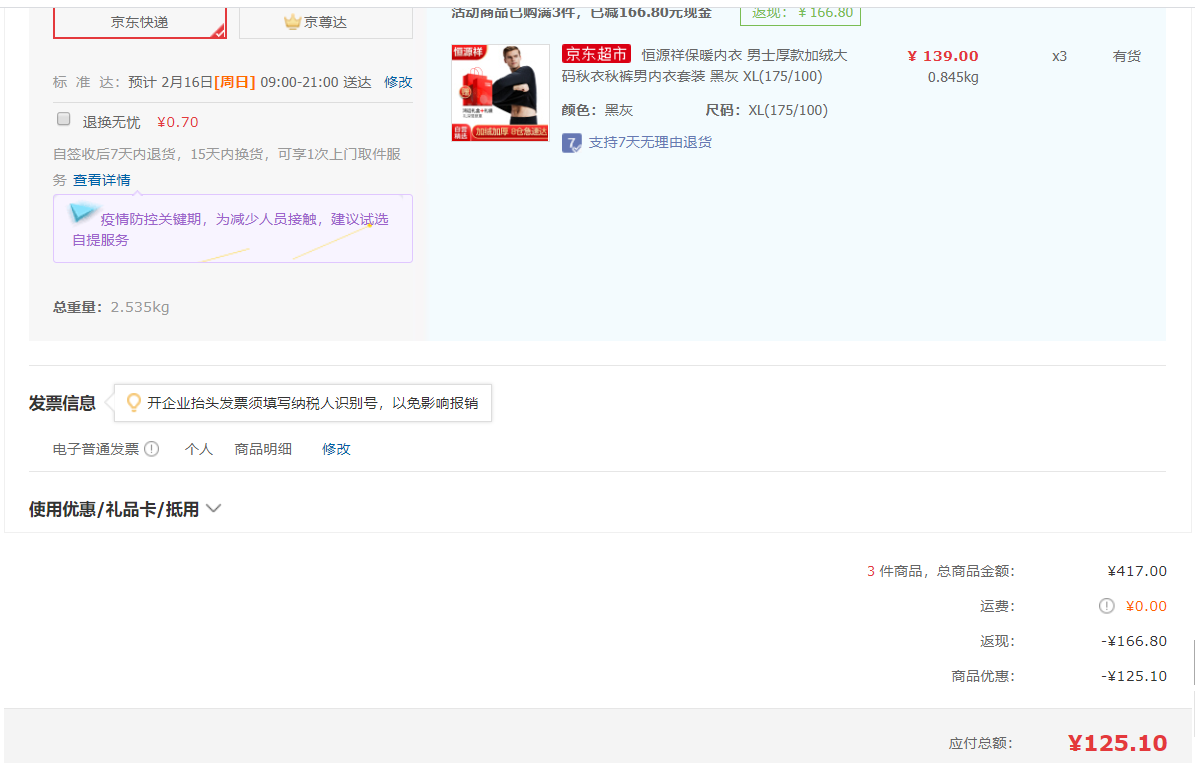This screenshot has width=1195, height=763.
Task: Enable the 退换无忧 checkbox
Action: [64, 119]
